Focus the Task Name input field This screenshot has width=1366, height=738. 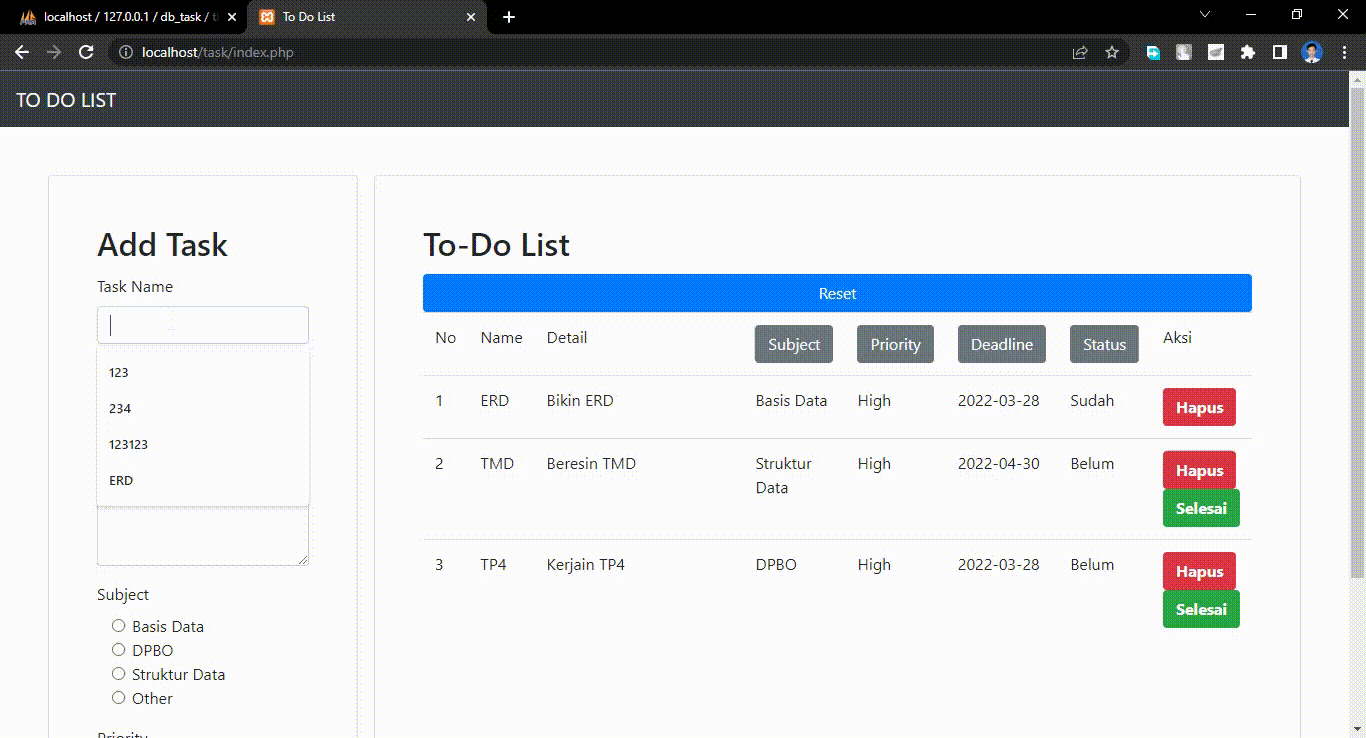(203, 325)
